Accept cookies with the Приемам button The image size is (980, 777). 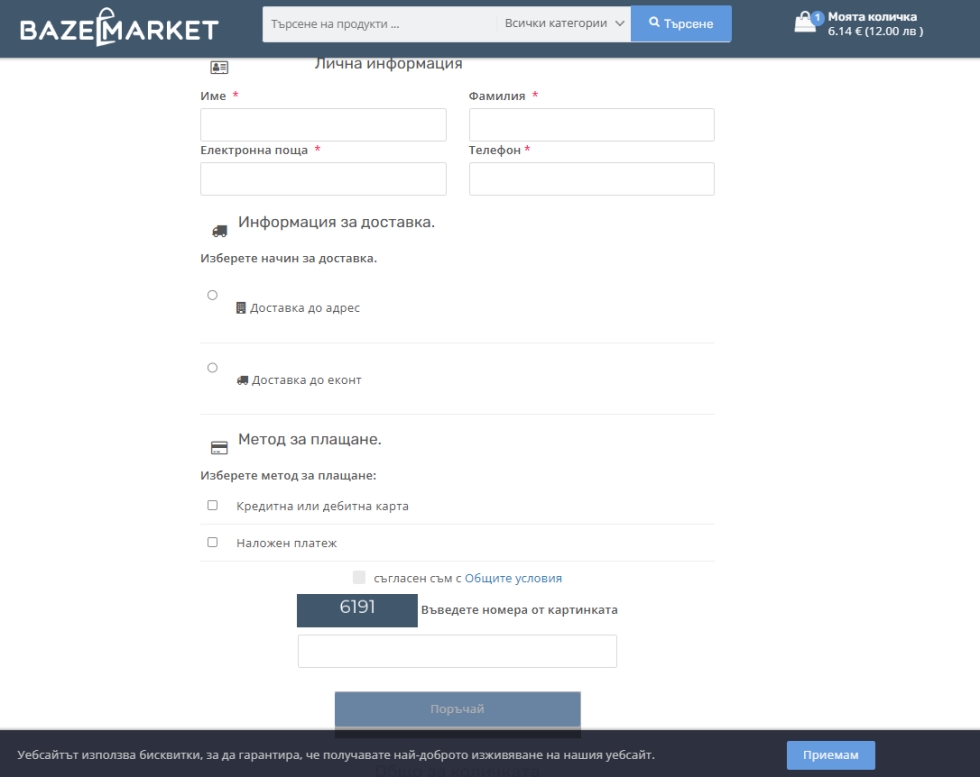[830, 755]
